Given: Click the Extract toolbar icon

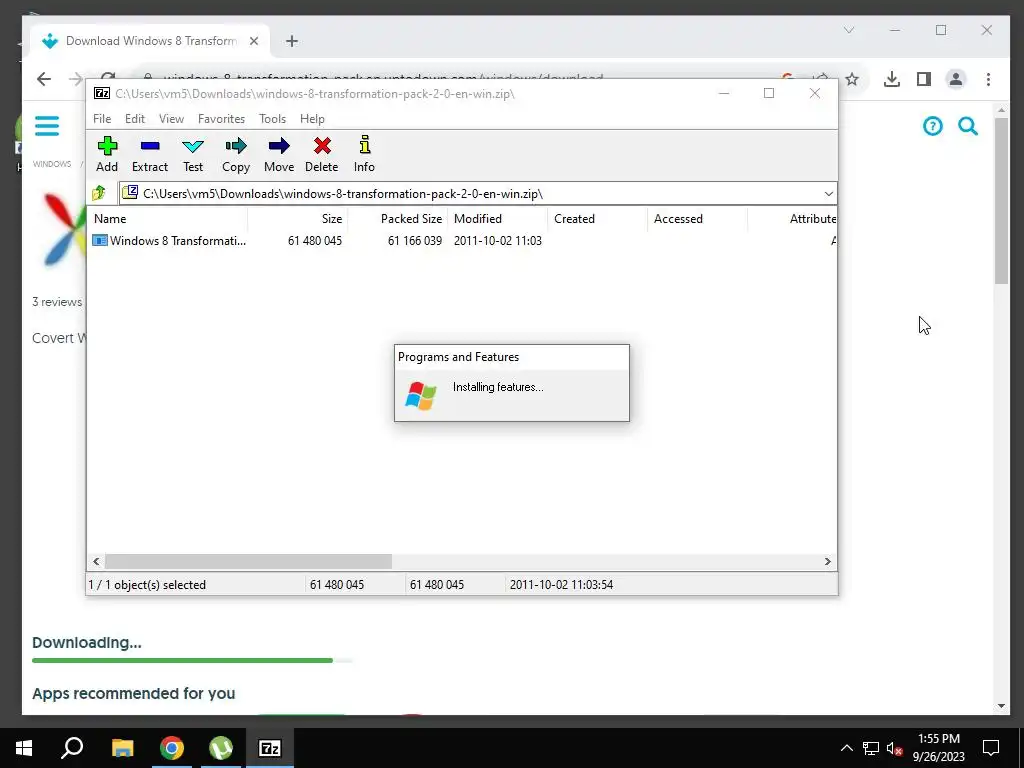Looking at the screenshot, I should 150,154.
